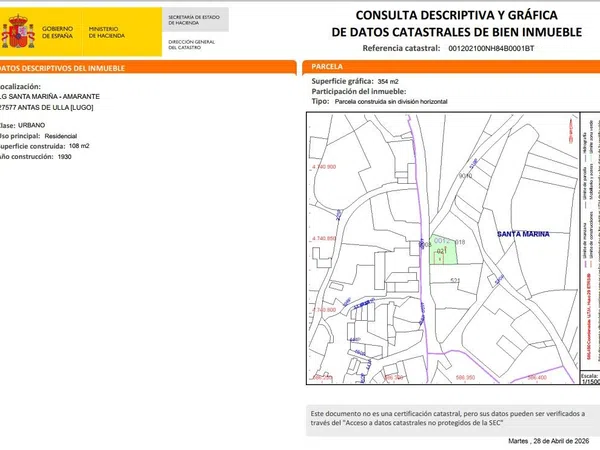Click map coordinate label '586.400'
The image size is (600, 450).
tap(537, 378)
